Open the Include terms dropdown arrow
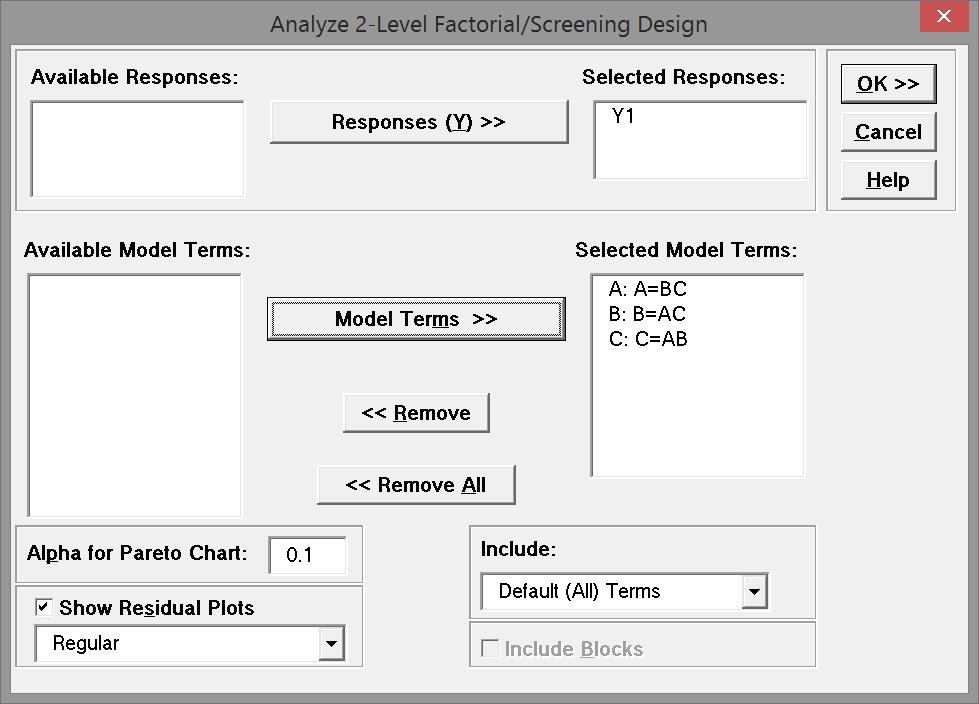The image size is (979, 704). click(x=754, y=592)
